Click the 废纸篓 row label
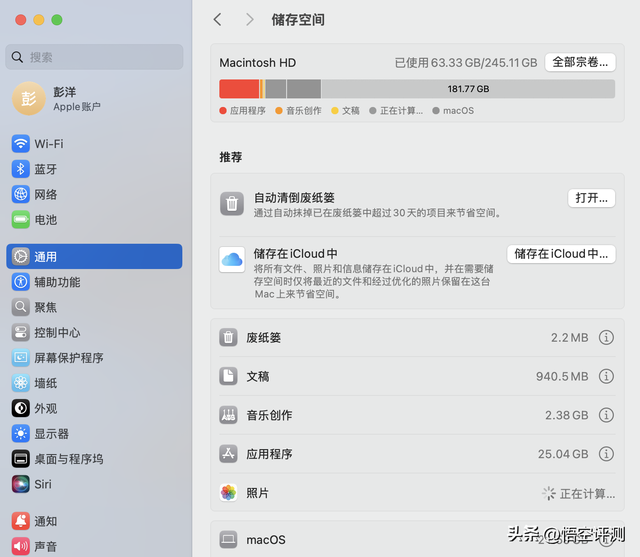Viewport: 640px width, 557px height. tap(263, 337)
